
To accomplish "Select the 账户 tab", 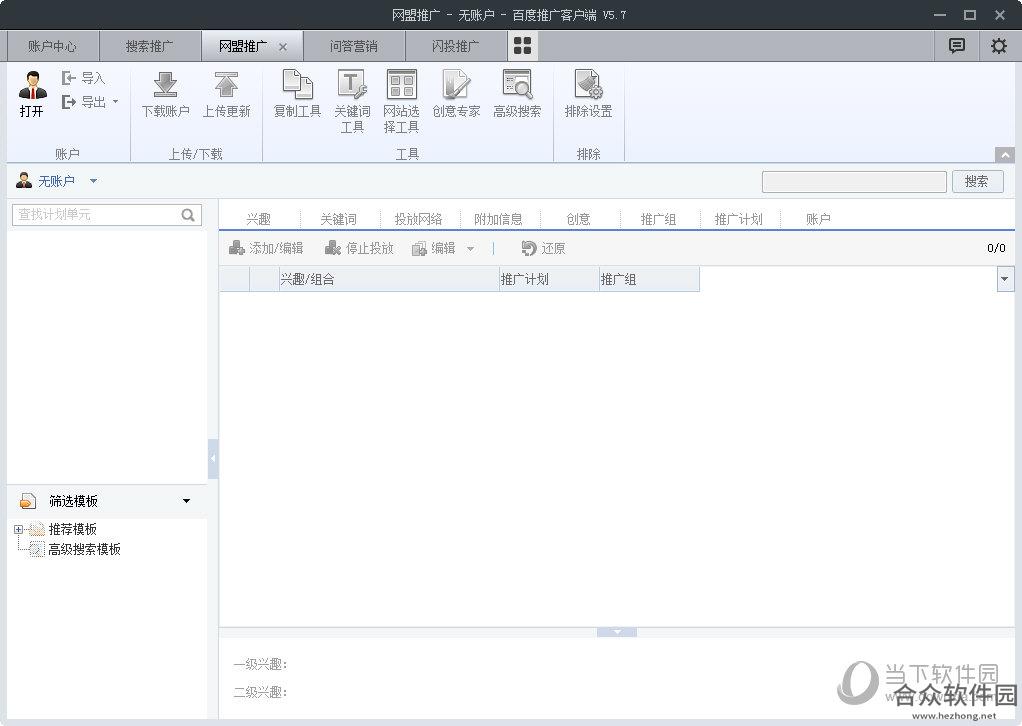I will (818, 219).
